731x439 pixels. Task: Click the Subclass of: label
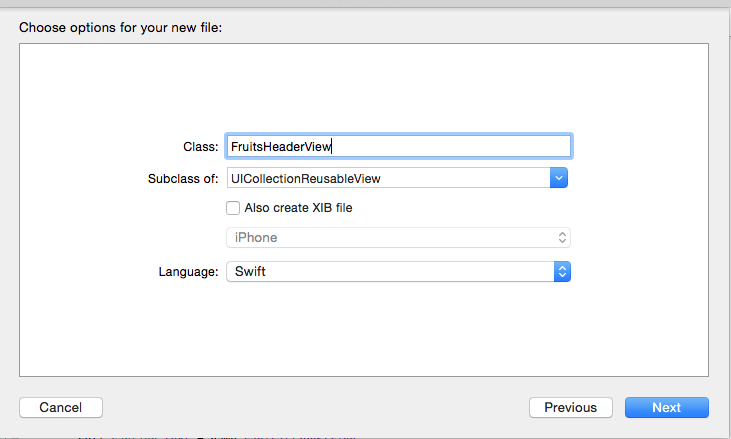pos(183,178)
